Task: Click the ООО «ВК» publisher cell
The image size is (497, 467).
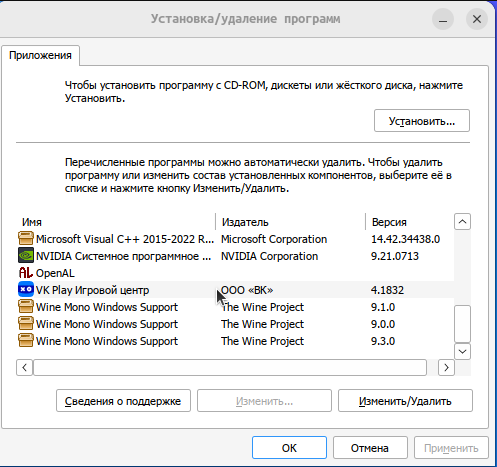Action: click(x=247, y=290)
